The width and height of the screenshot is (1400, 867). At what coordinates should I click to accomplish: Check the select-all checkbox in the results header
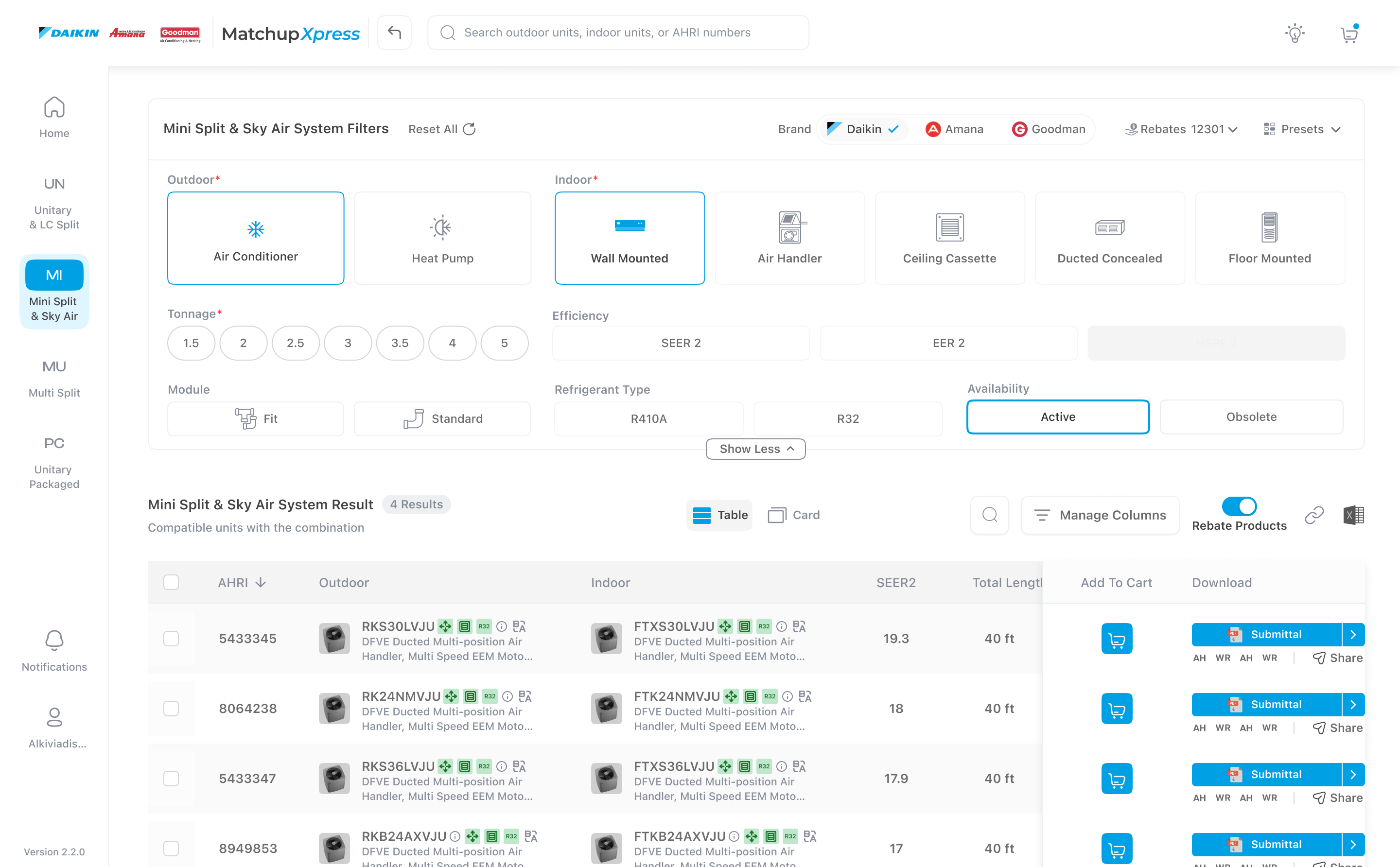click(172, 582)
